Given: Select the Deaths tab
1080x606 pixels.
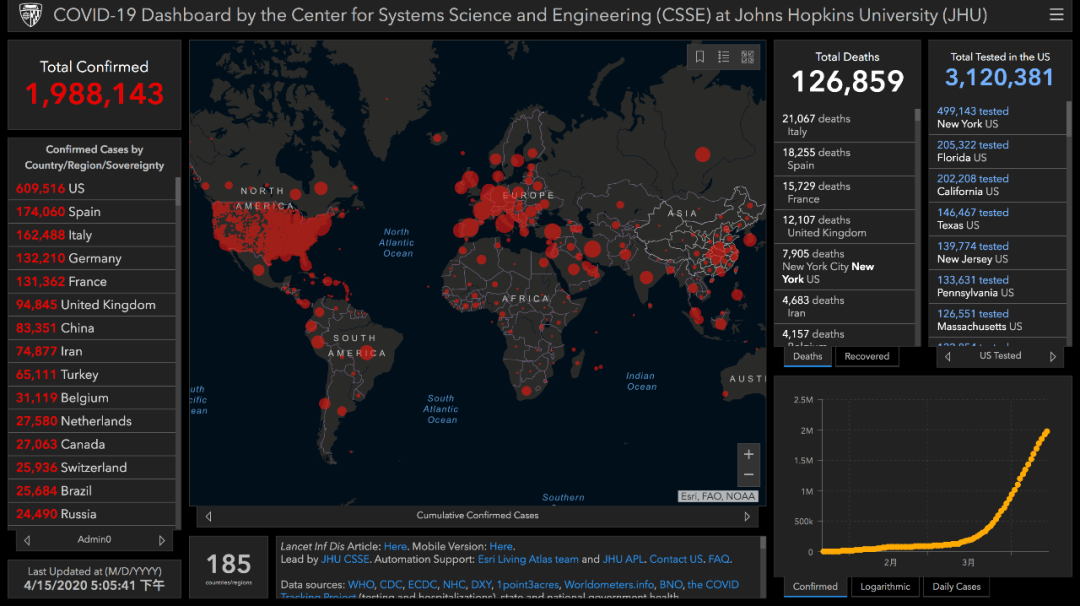Looking at the screenshot, I should click(807, 356).
